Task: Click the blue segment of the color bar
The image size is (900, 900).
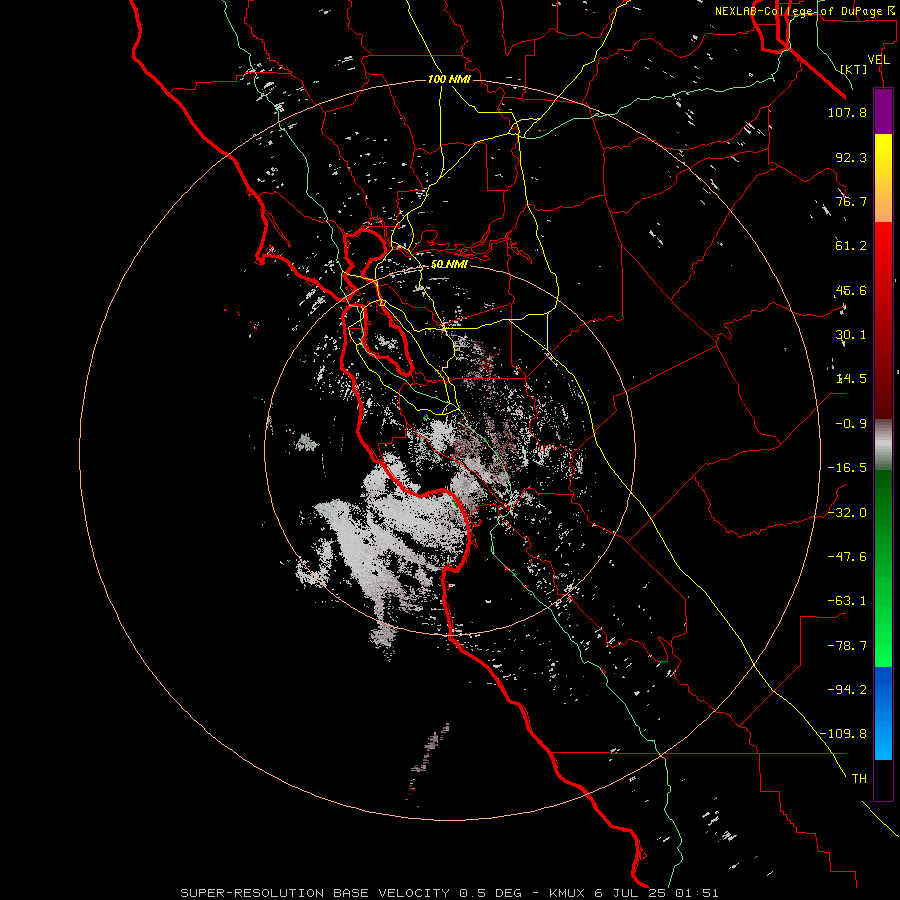Action: [x=883, y=713]
